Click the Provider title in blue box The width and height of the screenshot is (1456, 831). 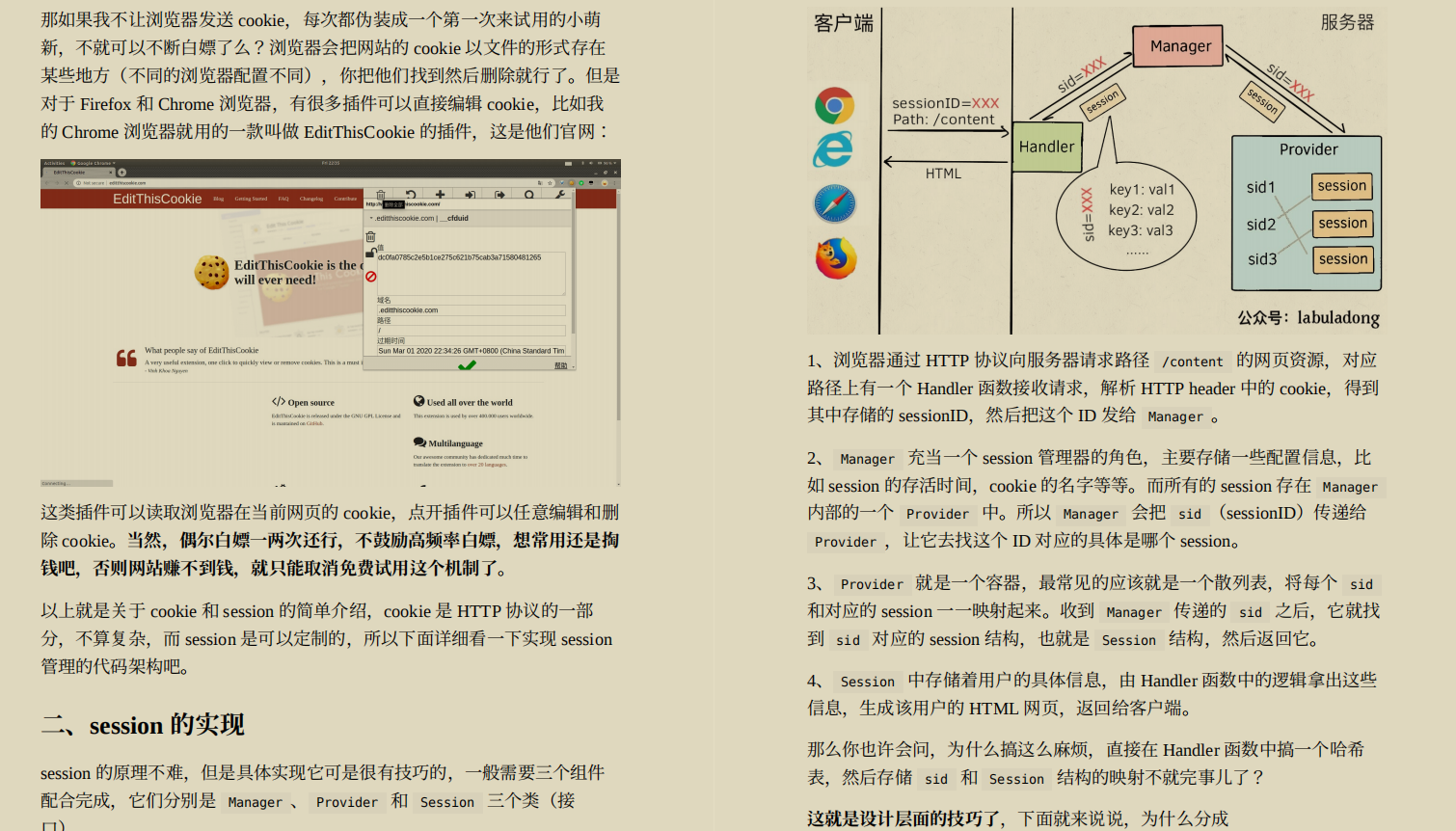point(1308,149)
